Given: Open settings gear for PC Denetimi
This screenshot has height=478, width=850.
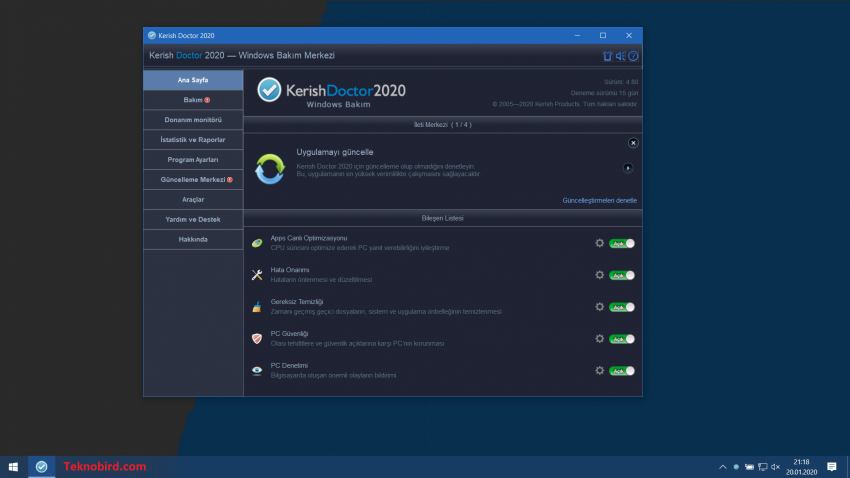Looking at the screenshot, I should [600, 371].
